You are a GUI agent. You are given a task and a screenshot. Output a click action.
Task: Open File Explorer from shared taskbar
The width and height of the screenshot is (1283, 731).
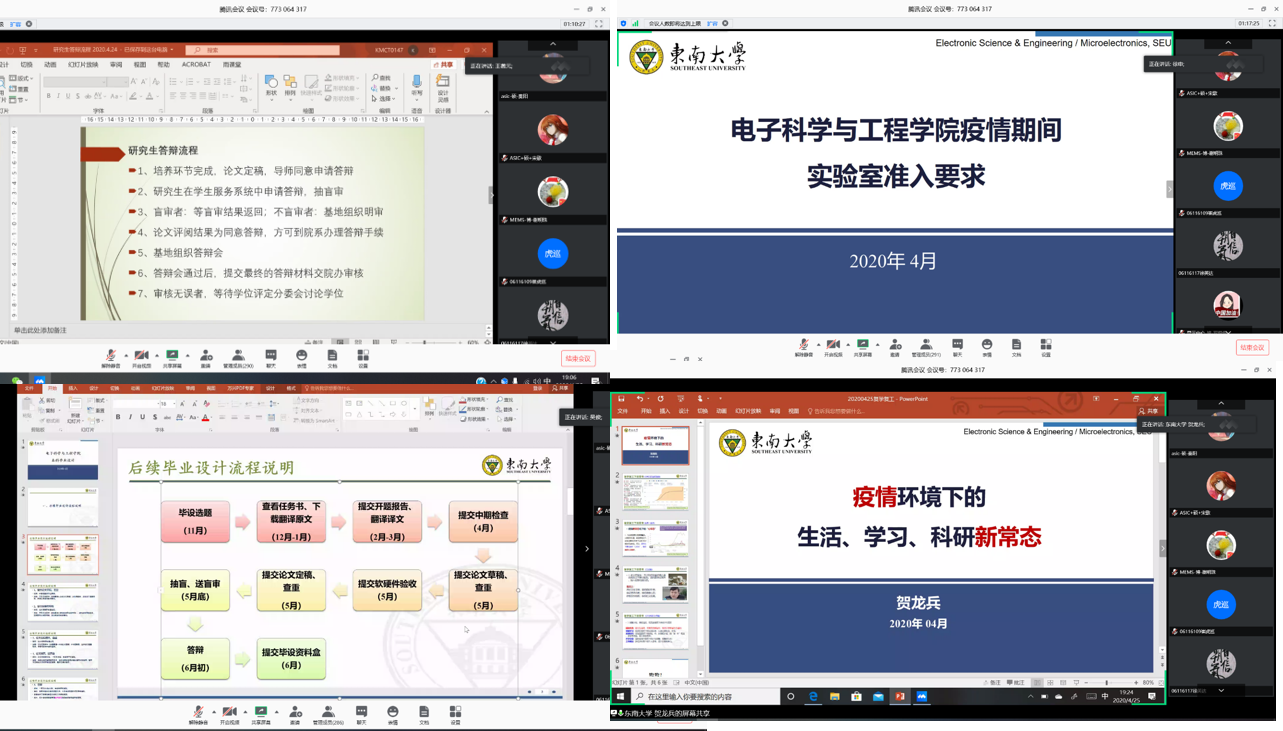coord(835,697)
